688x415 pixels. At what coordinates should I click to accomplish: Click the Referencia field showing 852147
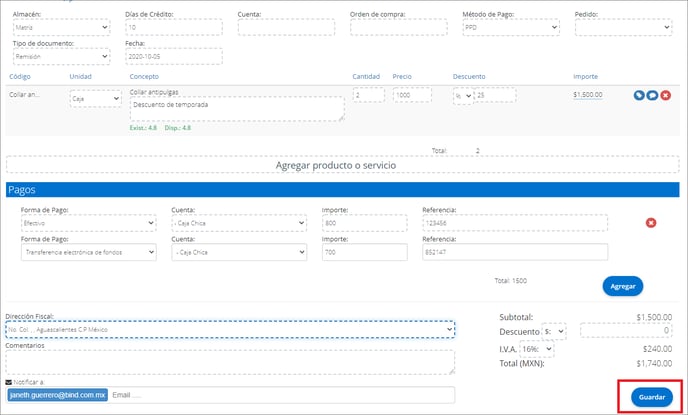point(515,252)
